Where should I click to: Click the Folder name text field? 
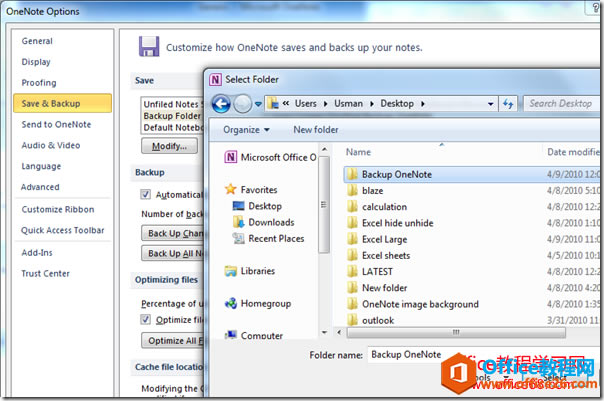point(483,354)
